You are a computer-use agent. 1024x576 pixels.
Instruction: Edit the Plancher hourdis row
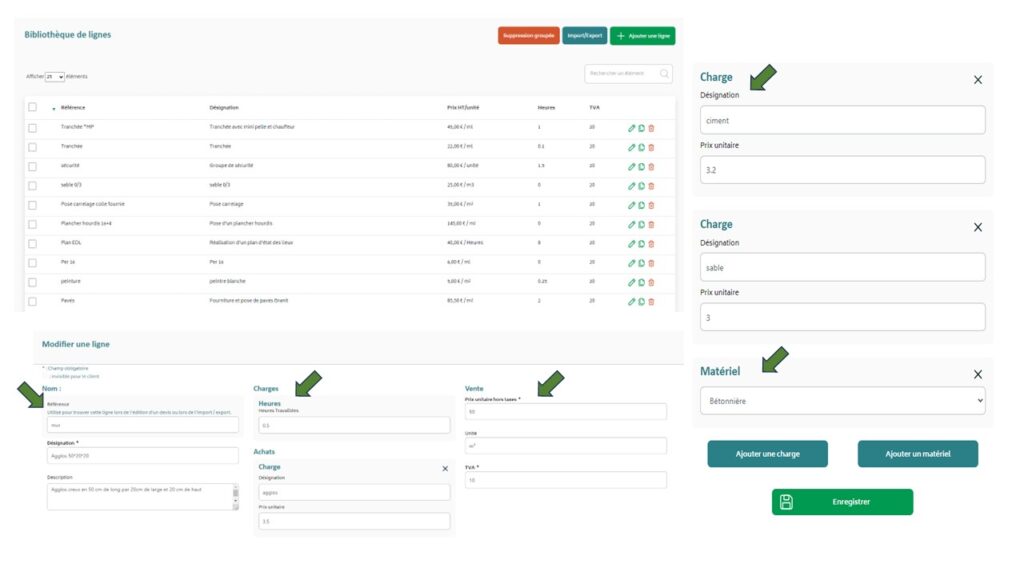tap(632, 225)
